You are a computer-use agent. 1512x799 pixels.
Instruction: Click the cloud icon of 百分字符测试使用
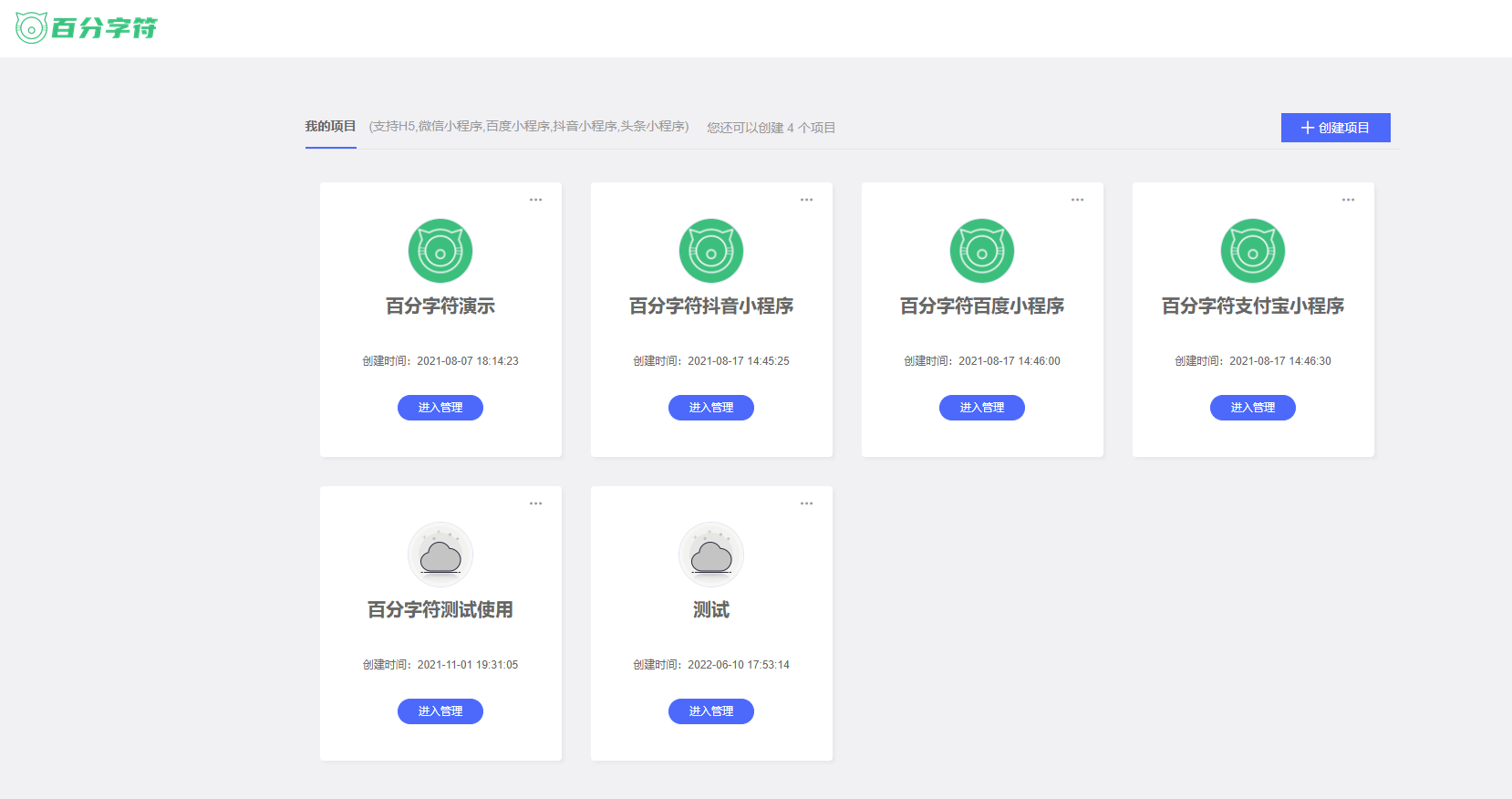(x=440, y=555)
